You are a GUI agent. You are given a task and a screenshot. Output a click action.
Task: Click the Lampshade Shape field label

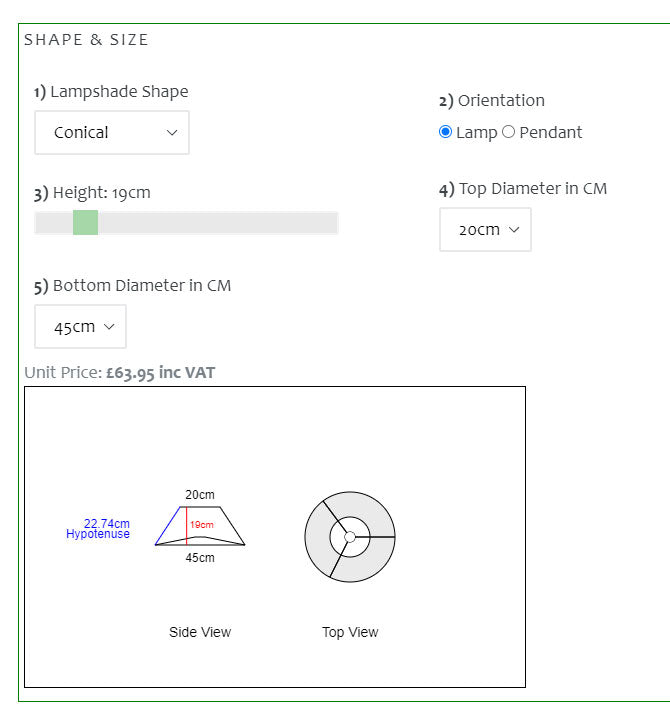click(111, 92)
